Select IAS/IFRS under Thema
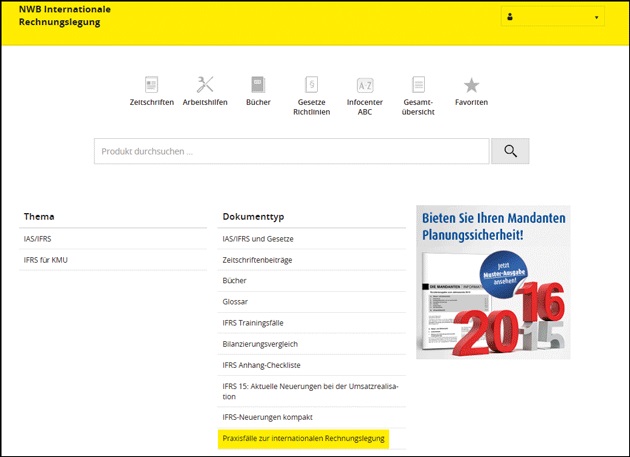Viewport: 630px width, 457px height. 38,239
